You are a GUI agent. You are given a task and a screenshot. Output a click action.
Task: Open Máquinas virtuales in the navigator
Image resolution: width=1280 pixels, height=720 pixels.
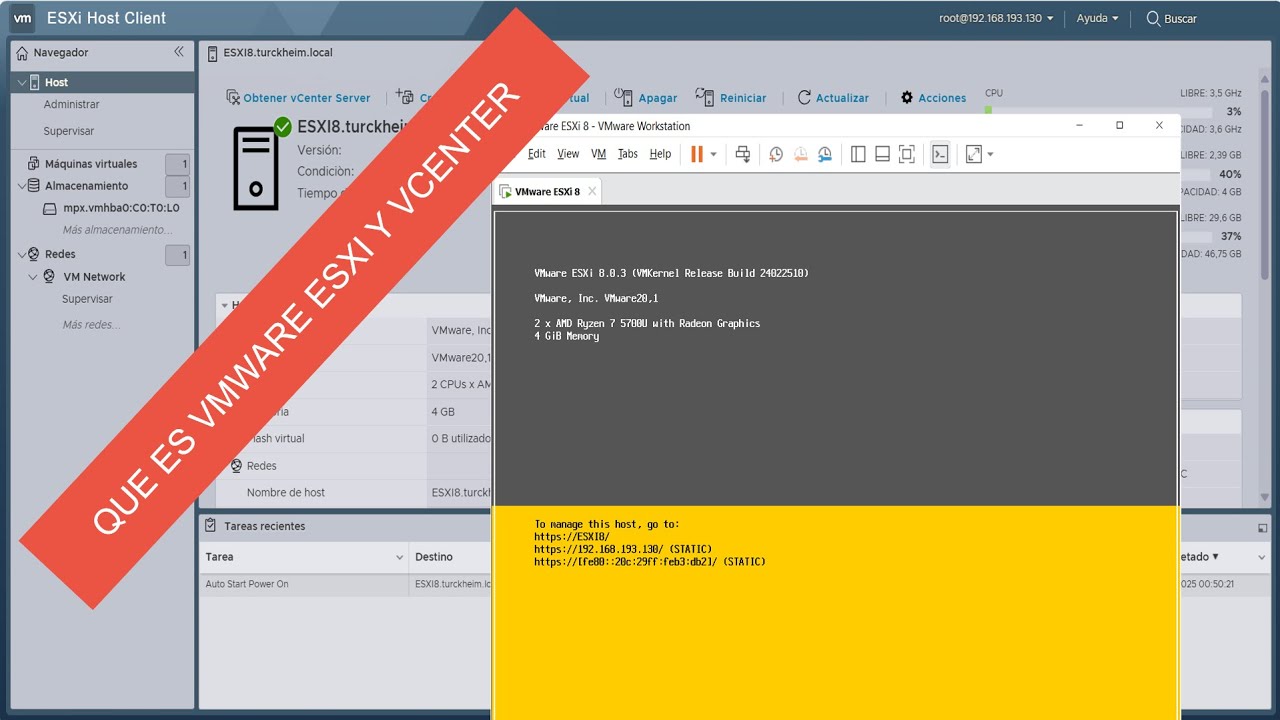(91, 164)
